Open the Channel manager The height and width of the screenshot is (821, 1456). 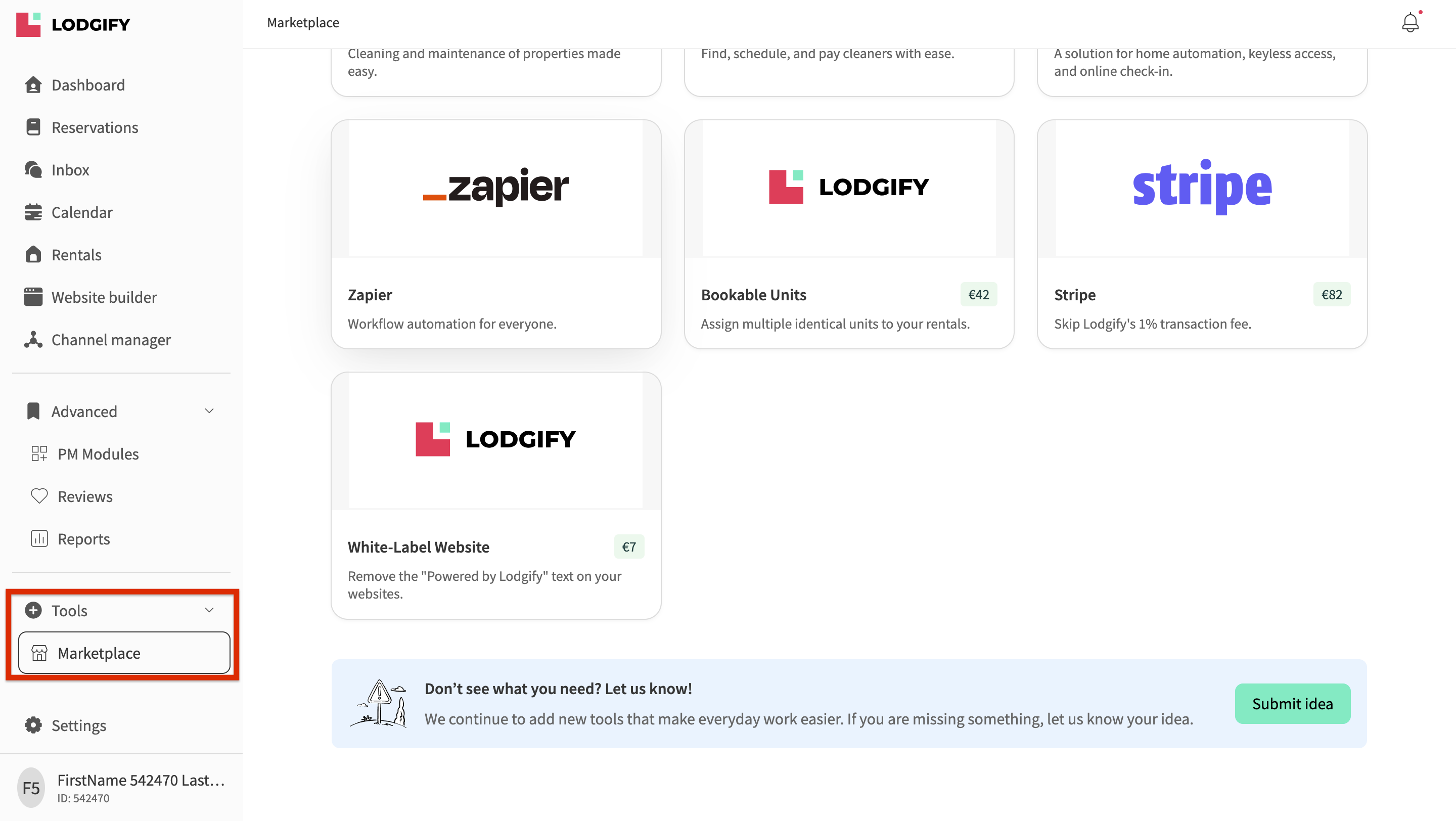coord(111,340)
